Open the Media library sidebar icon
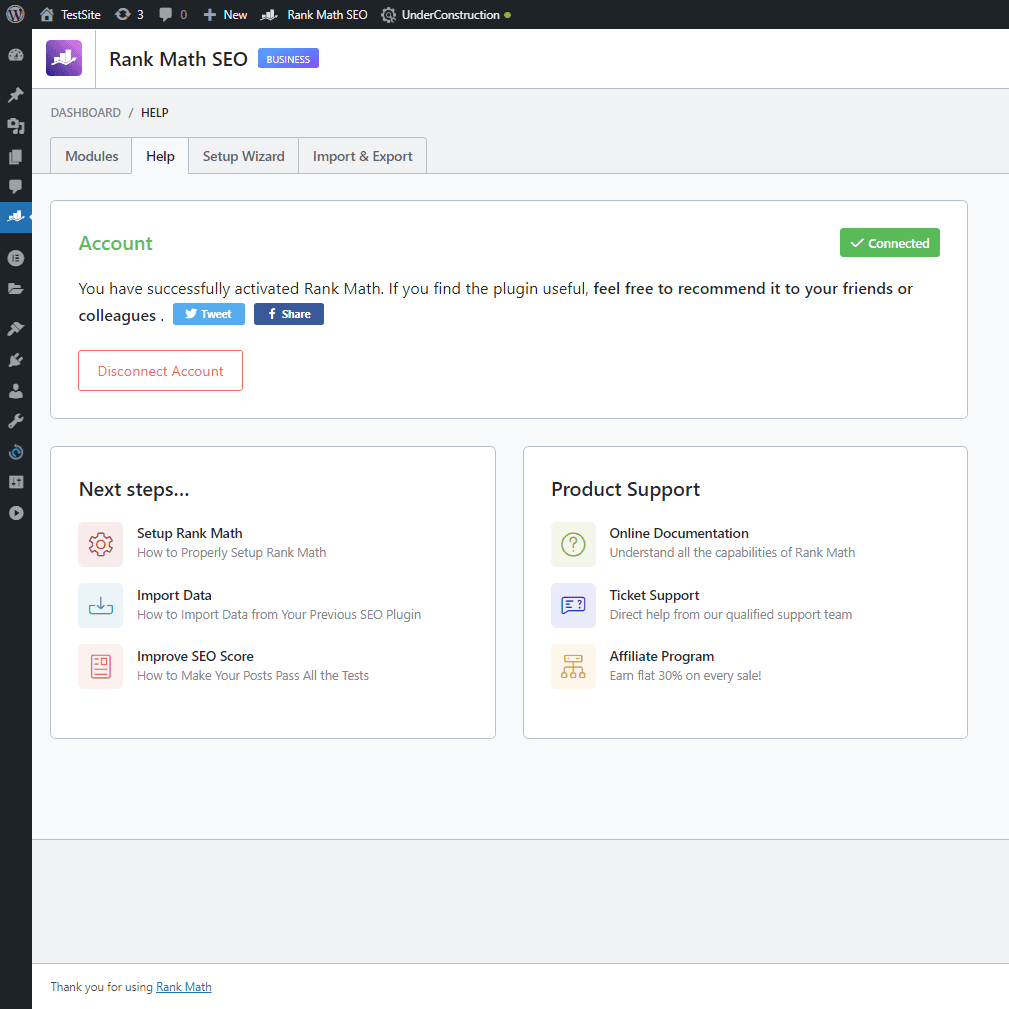Viewport: 1009px width, 1009px height. pos(15,125)
